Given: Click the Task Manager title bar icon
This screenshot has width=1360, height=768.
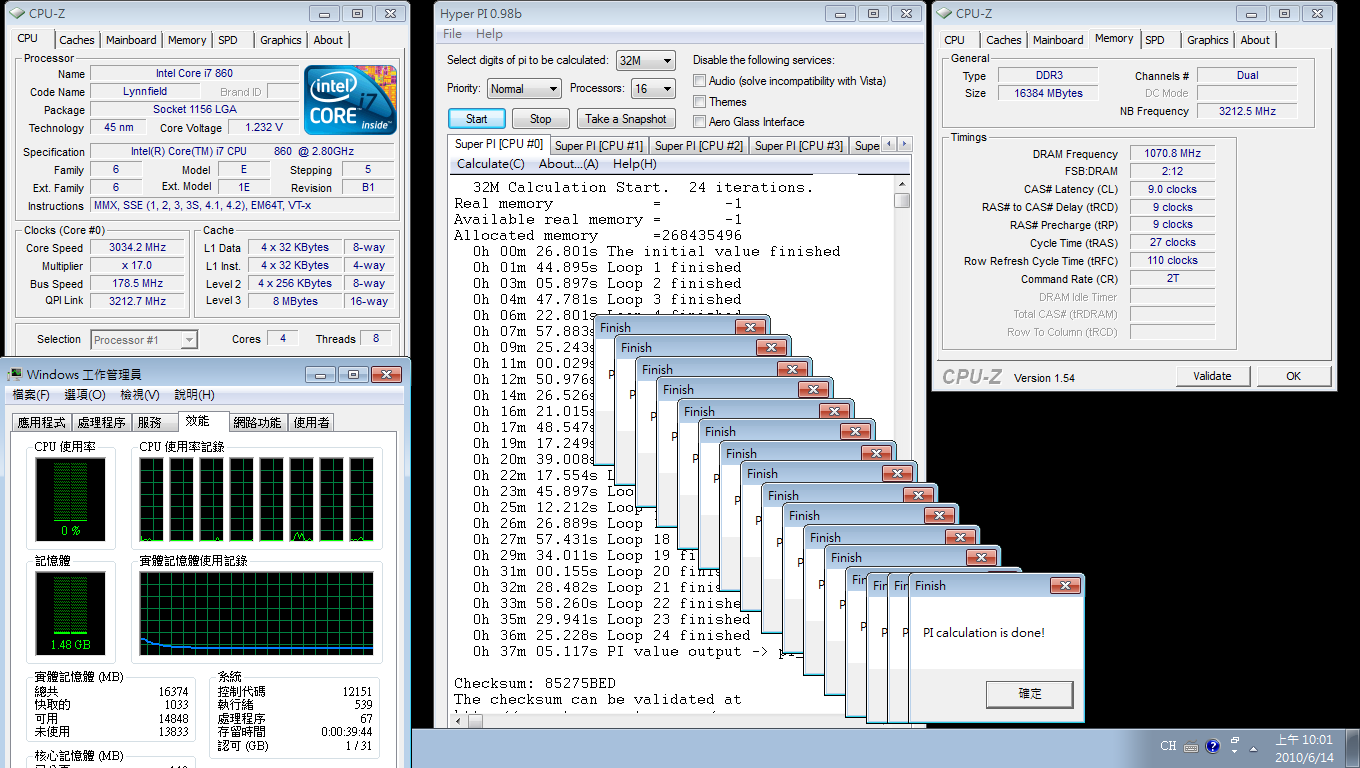Looking at the screenshot, I should [17, 374].
